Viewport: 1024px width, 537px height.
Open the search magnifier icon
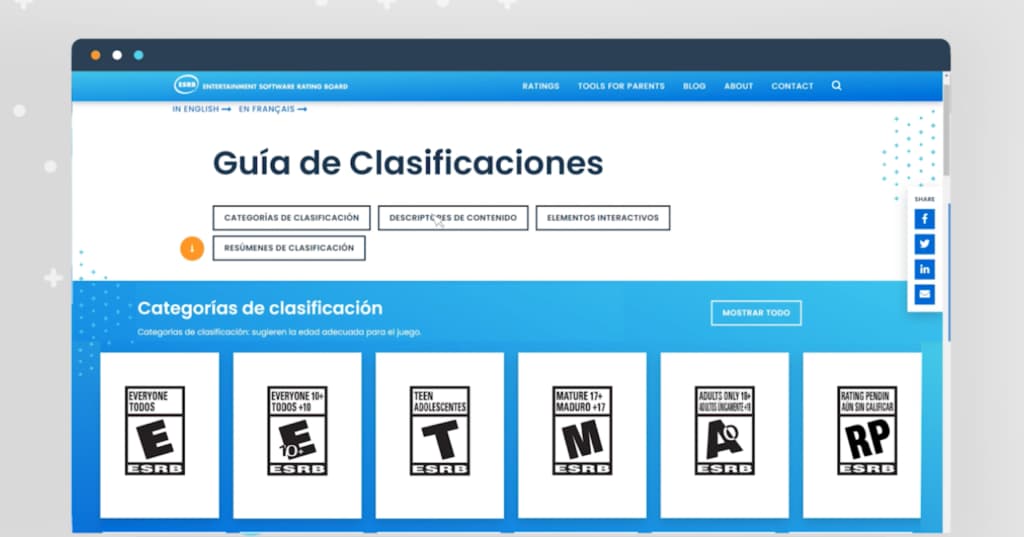[x=837, y=86]
